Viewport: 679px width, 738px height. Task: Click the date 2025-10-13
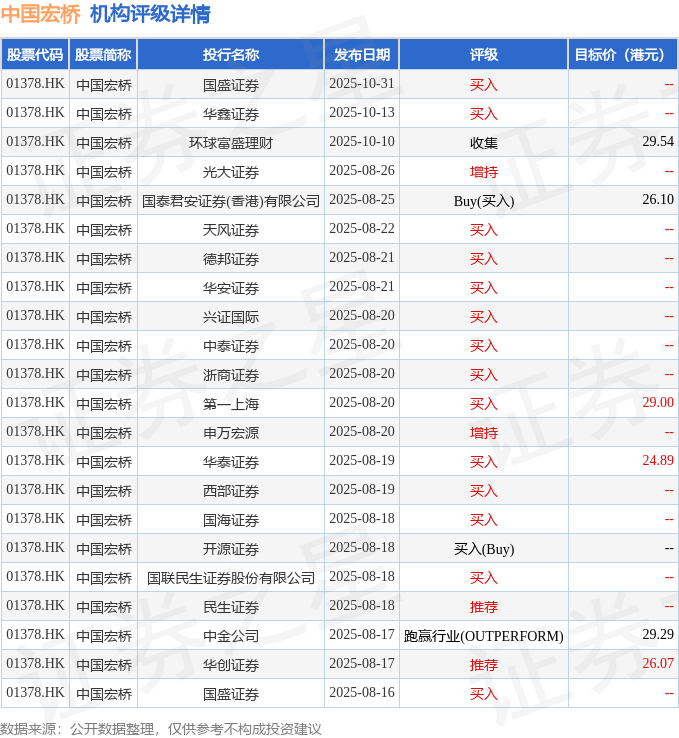(x=361, y=112)
